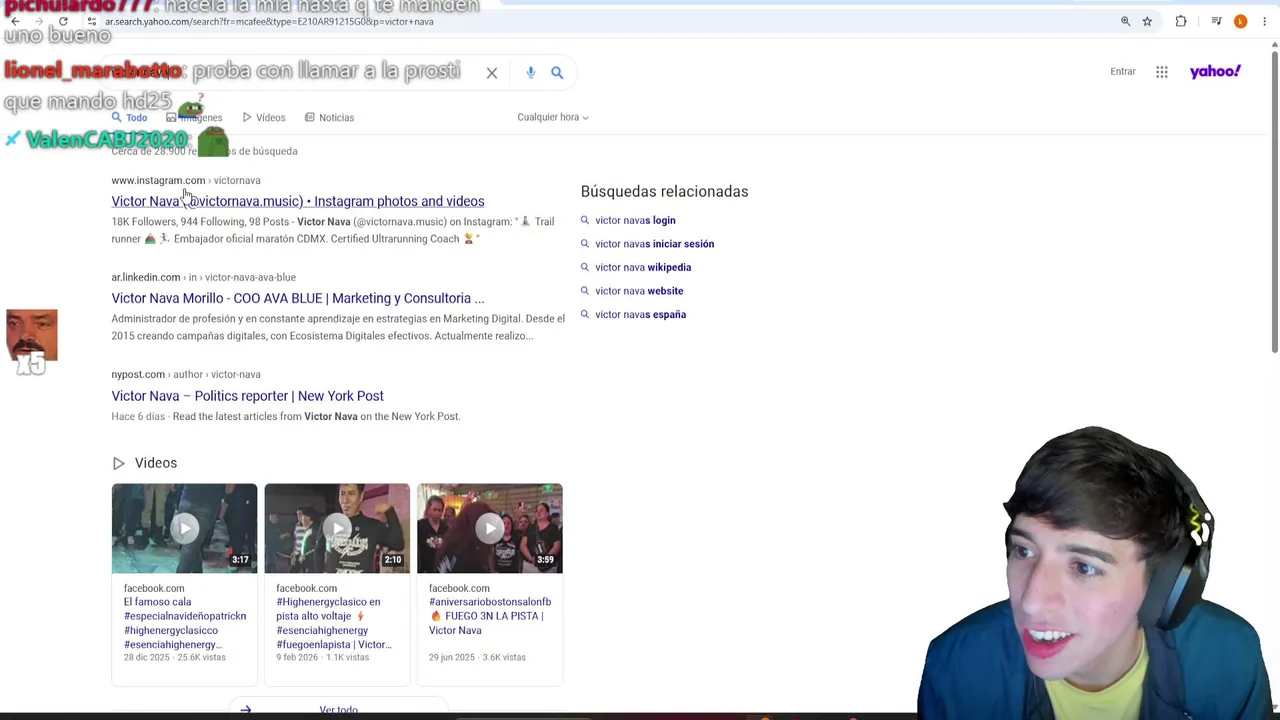This screenshot has width=1280, height=720.
Task: Expand the Cualquier hora time filter
Action: (553, 117)
